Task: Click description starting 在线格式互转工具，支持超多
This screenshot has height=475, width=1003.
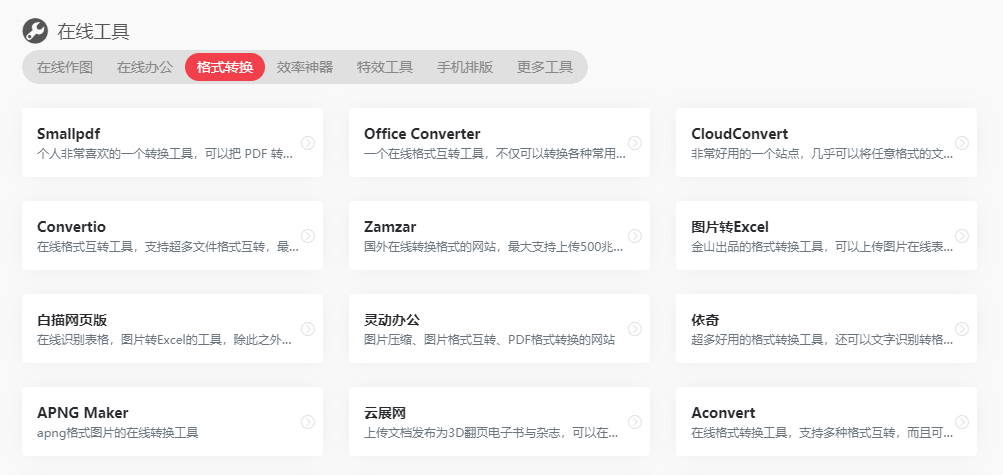Action: 168,247
